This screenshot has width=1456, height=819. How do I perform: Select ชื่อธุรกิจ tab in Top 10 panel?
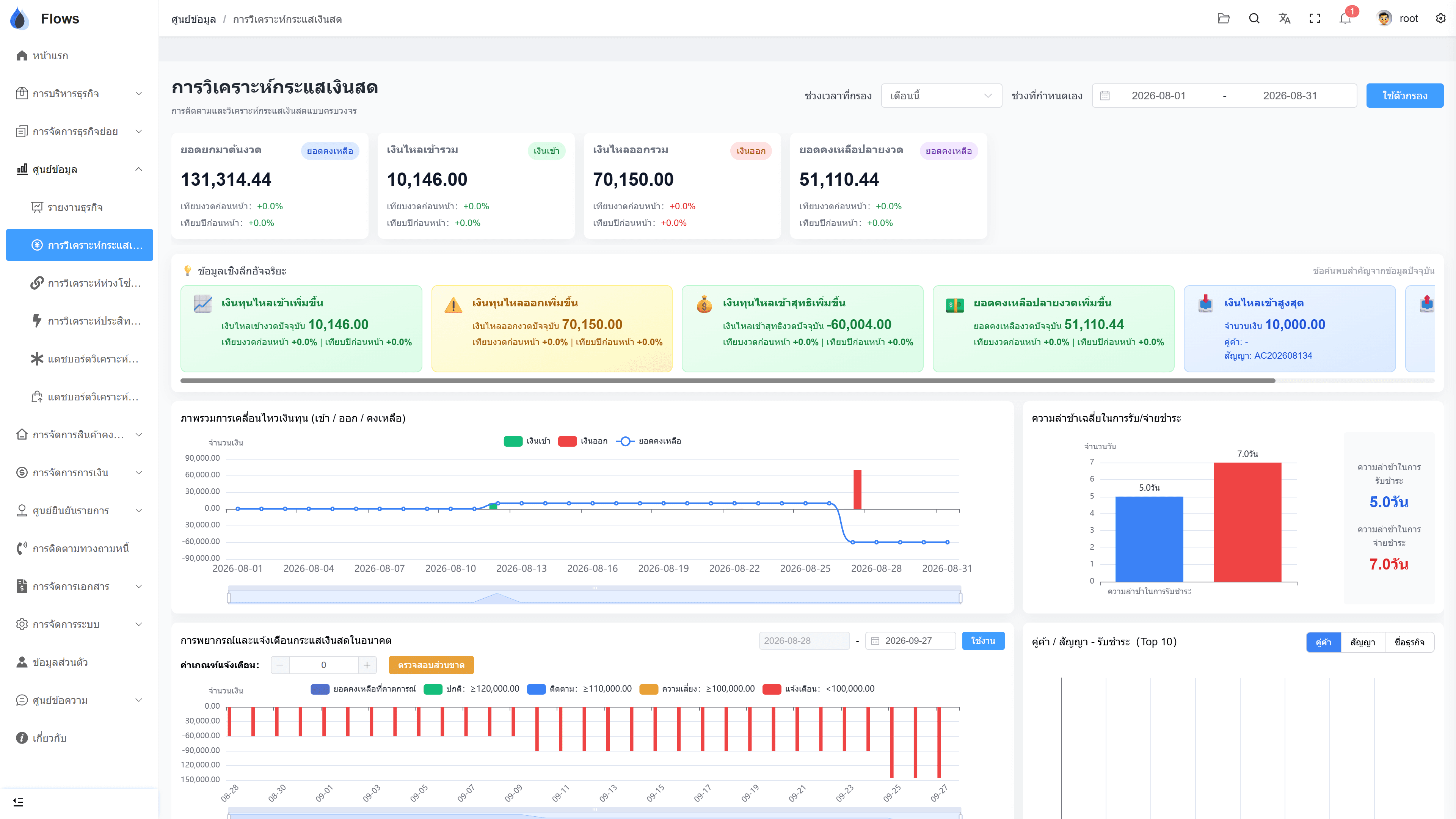click(1409, 642)
